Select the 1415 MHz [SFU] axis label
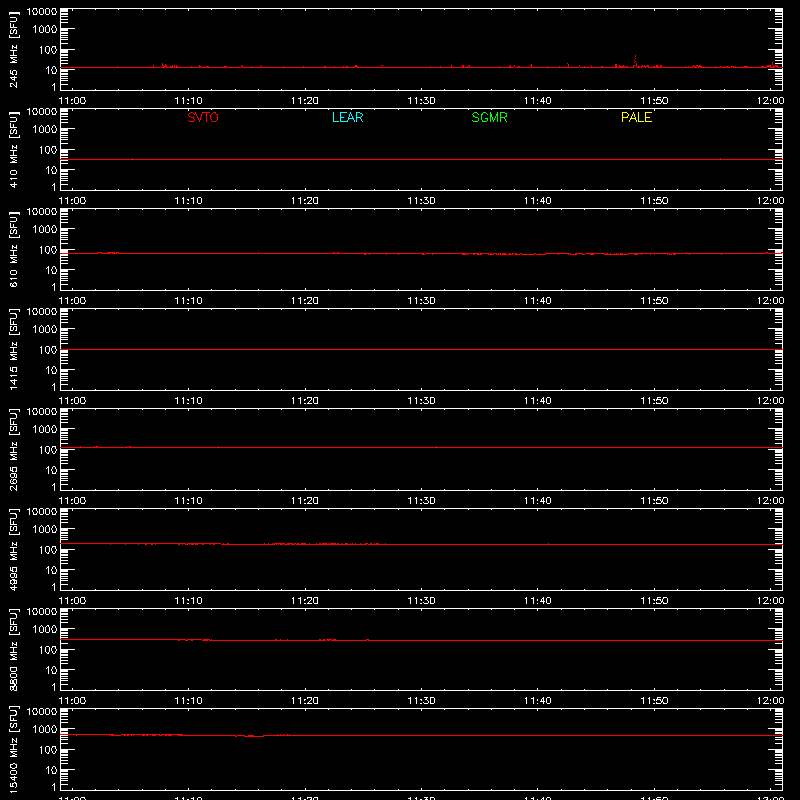The width and height of the screenshot is (800, 800). point(13,349)
